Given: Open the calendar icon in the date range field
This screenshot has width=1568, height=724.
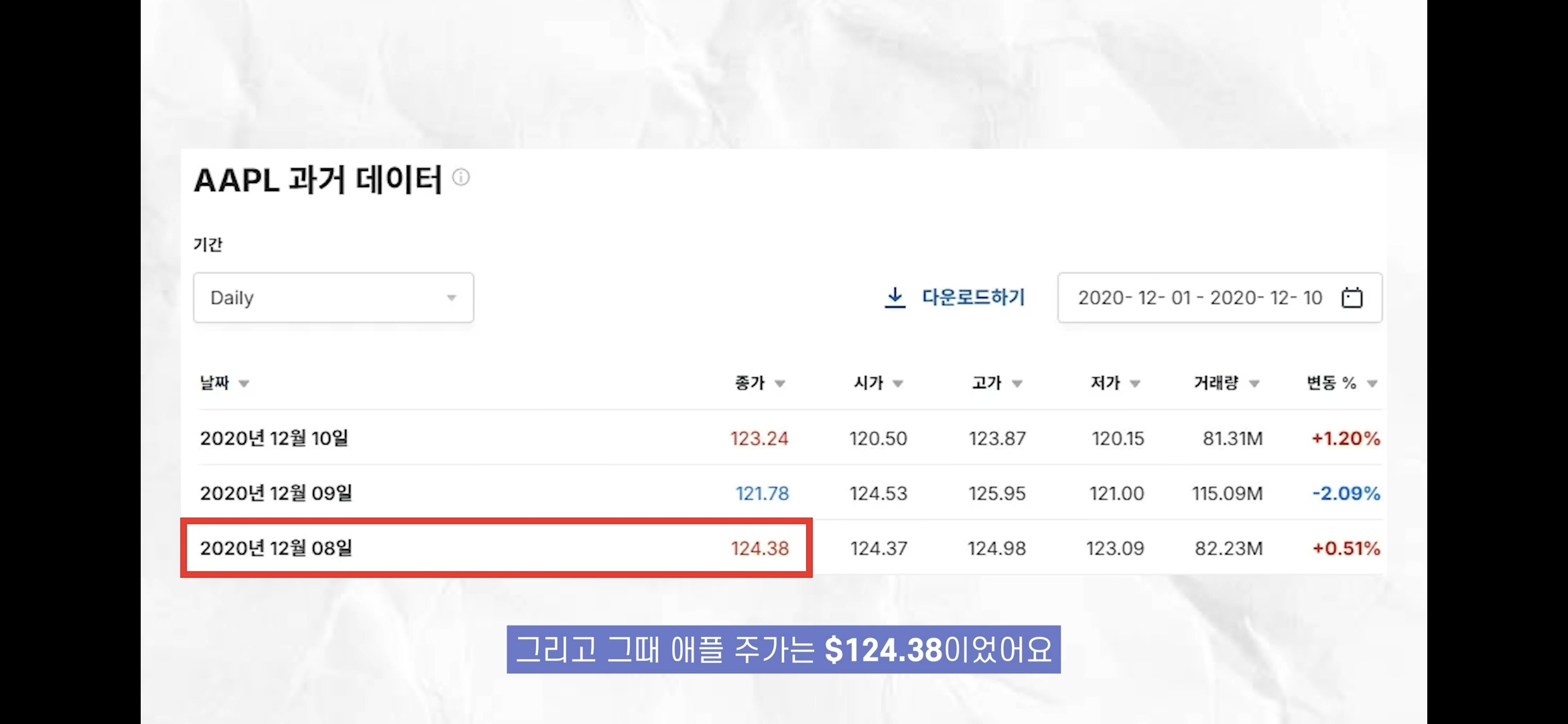Looking at the screenshot, I should coord(1353,297).
